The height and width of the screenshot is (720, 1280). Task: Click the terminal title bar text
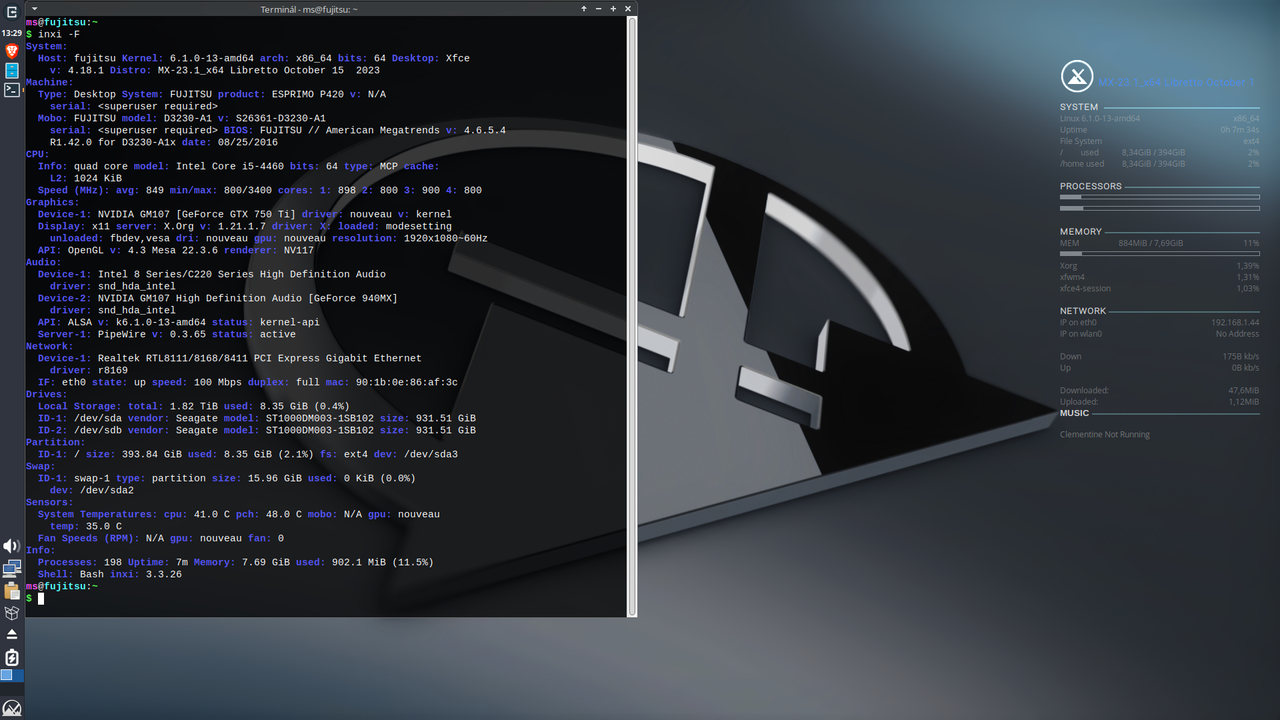click(307, 9)
